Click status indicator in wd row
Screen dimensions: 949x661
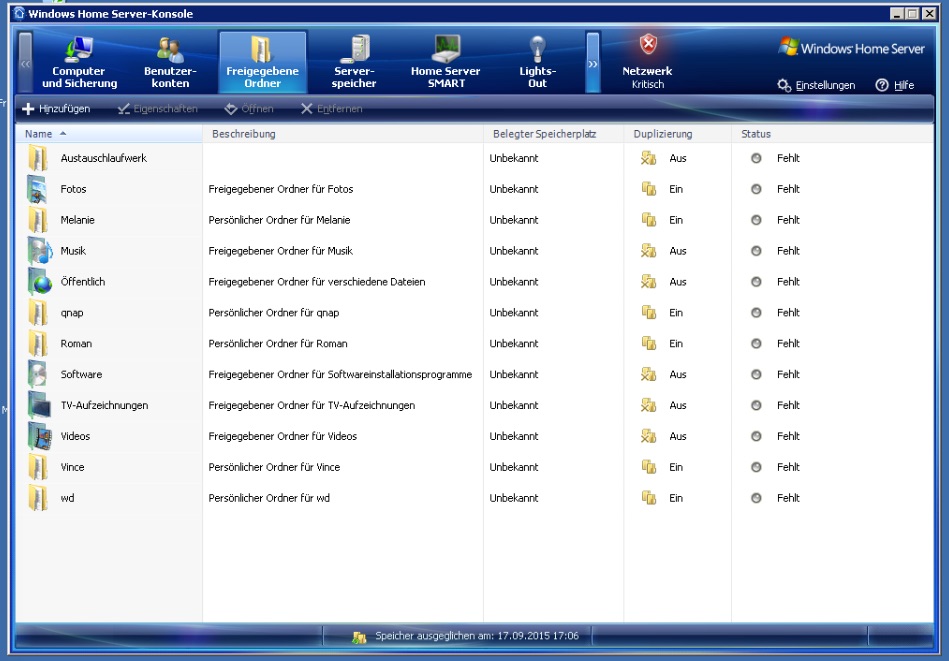(x=756, y=498)
